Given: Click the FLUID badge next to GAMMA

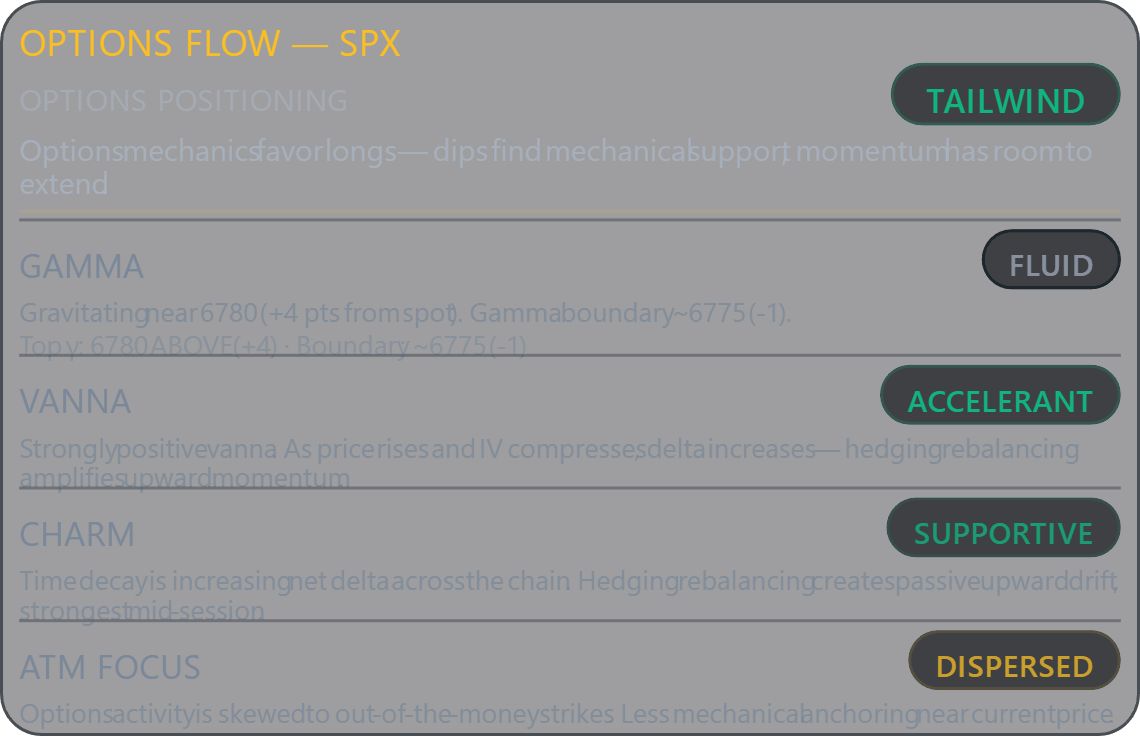Looking at the screenshot, I should click(x=1051, y=261).
